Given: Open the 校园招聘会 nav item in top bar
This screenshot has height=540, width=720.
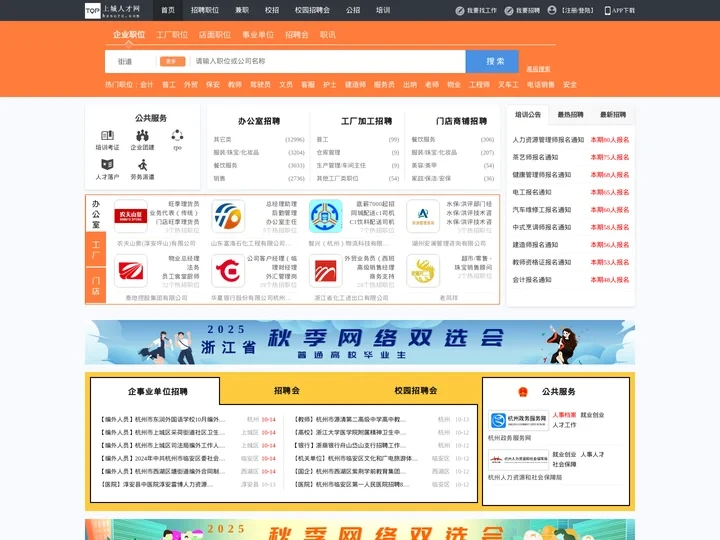Looking at the screenshot, I should [312, 10].
